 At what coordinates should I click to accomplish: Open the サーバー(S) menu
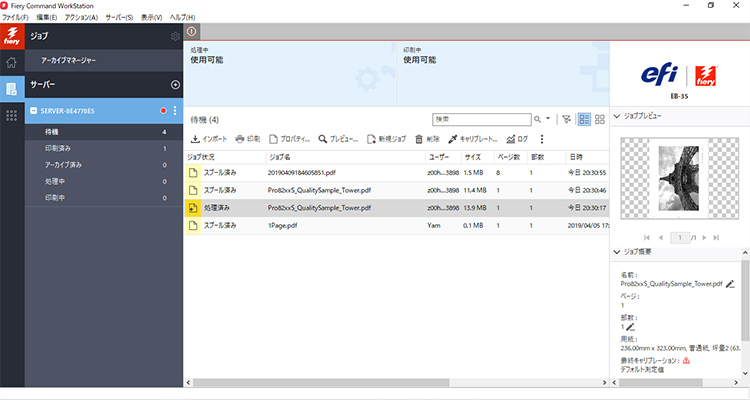[119, 17]
